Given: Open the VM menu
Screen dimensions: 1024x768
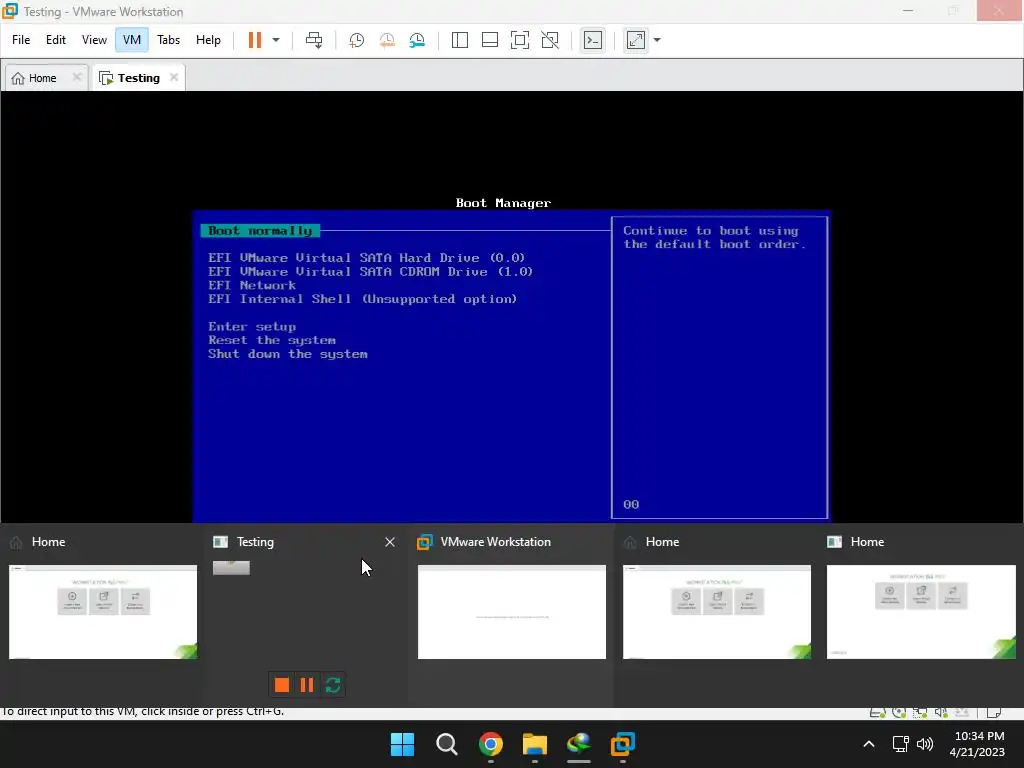Looking at the screenshot, I should click(x=132, y=40).
